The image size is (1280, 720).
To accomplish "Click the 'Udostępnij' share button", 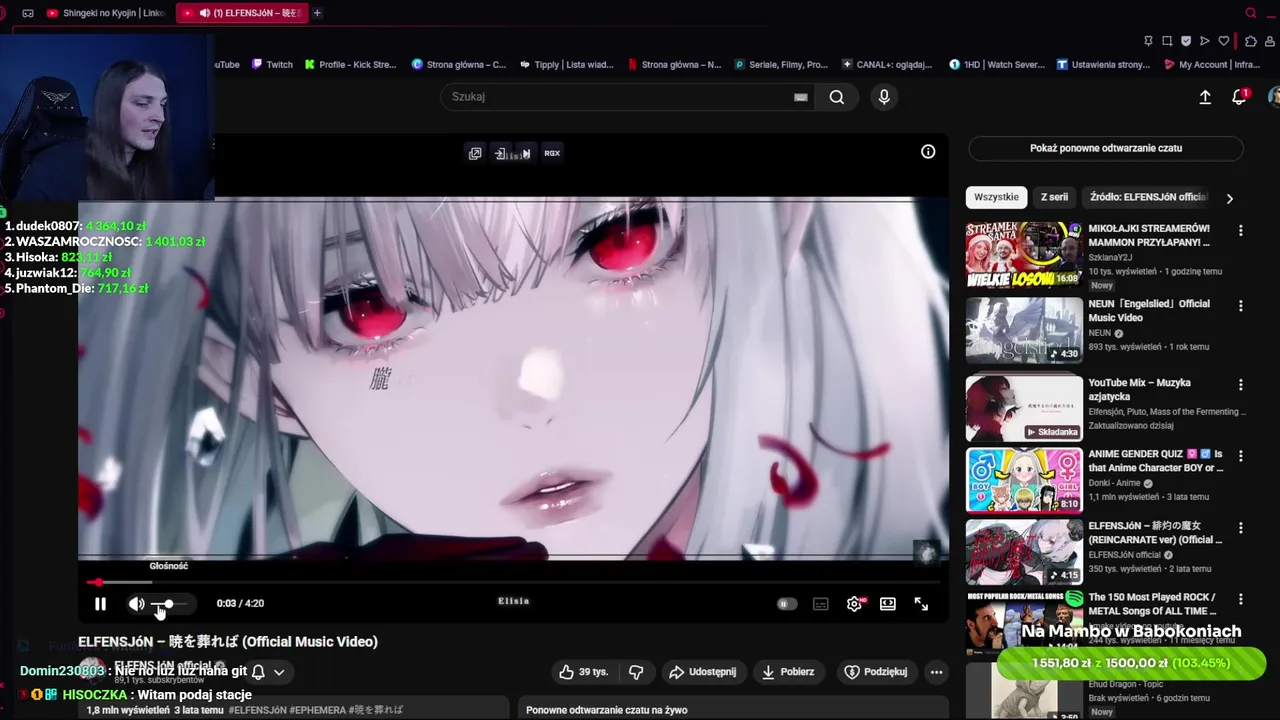I will [x=703, y=672].
